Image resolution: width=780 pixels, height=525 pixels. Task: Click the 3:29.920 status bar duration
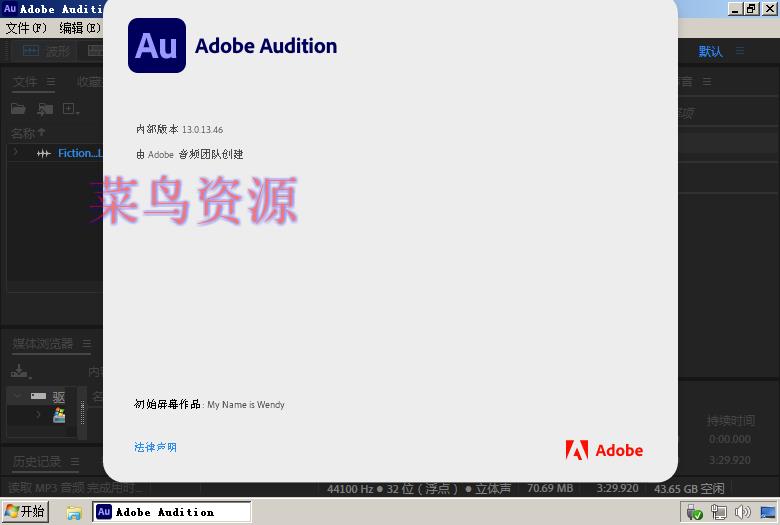coord(617,488)
